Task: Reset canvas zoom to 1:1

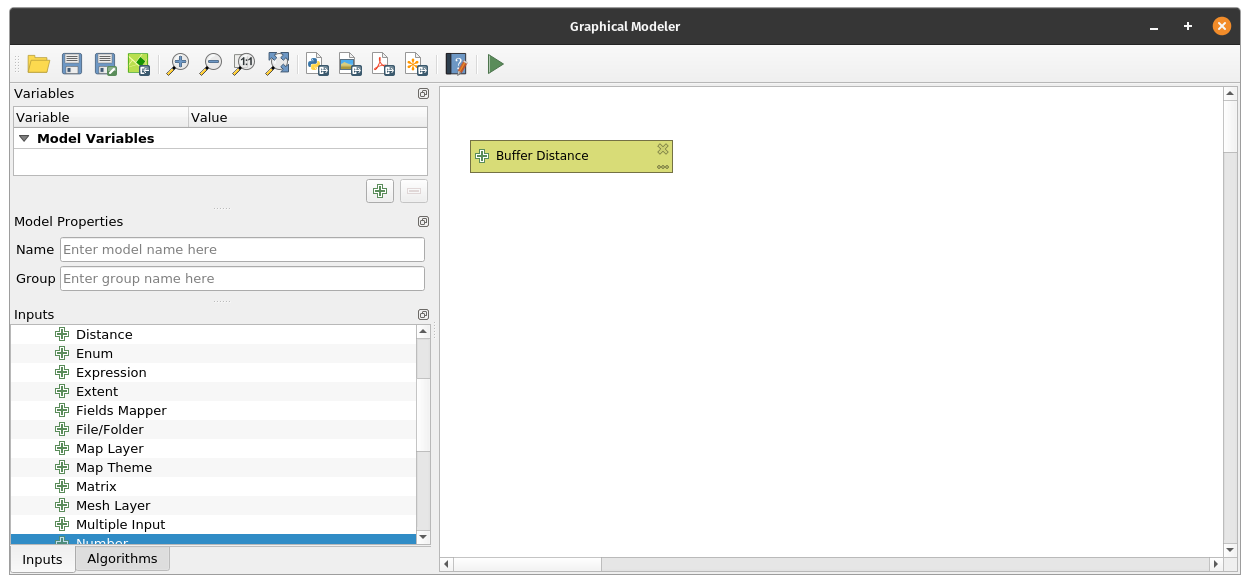Action: click(x=244, y=65)
